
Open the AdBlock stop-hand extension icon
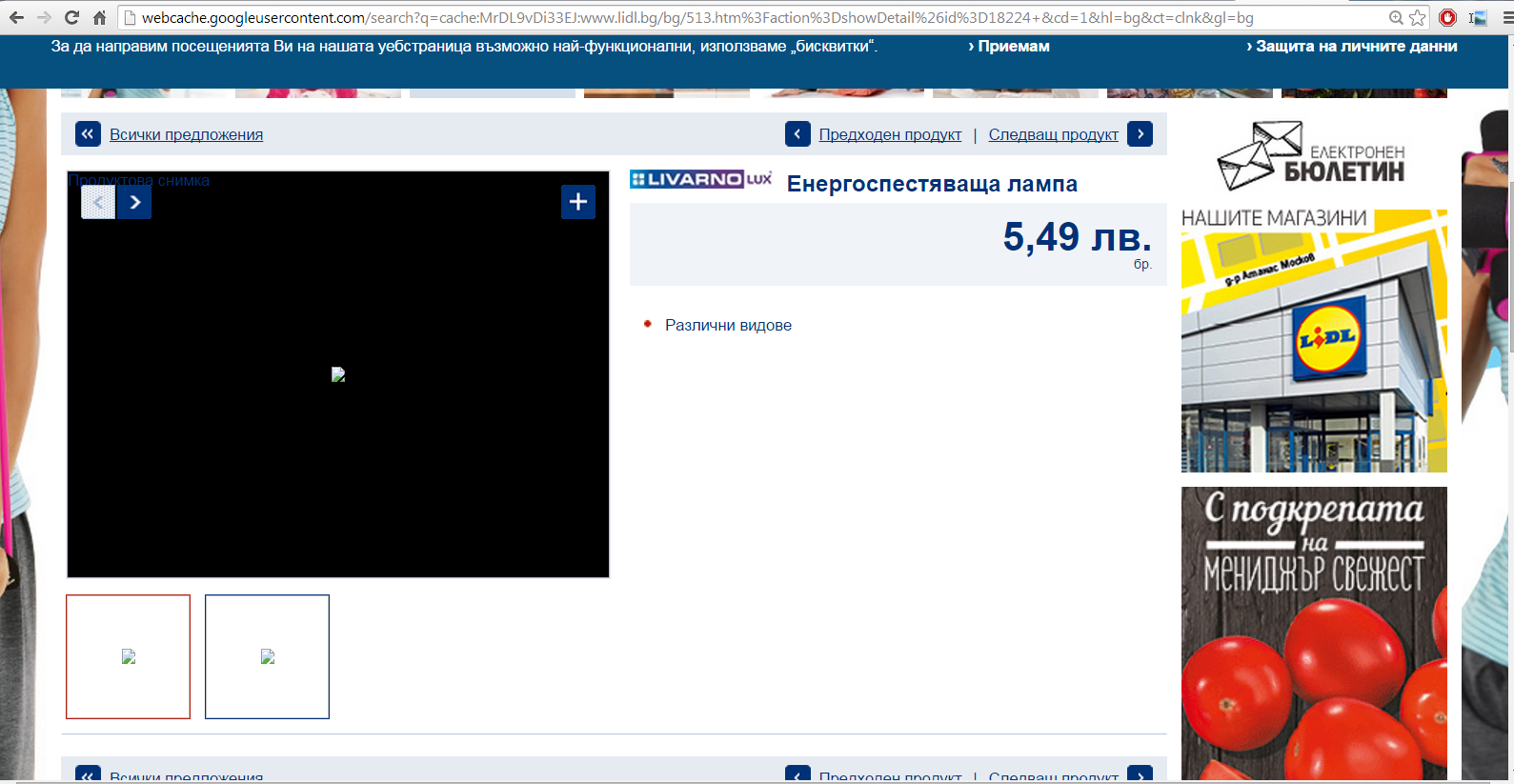point(1447,17)
